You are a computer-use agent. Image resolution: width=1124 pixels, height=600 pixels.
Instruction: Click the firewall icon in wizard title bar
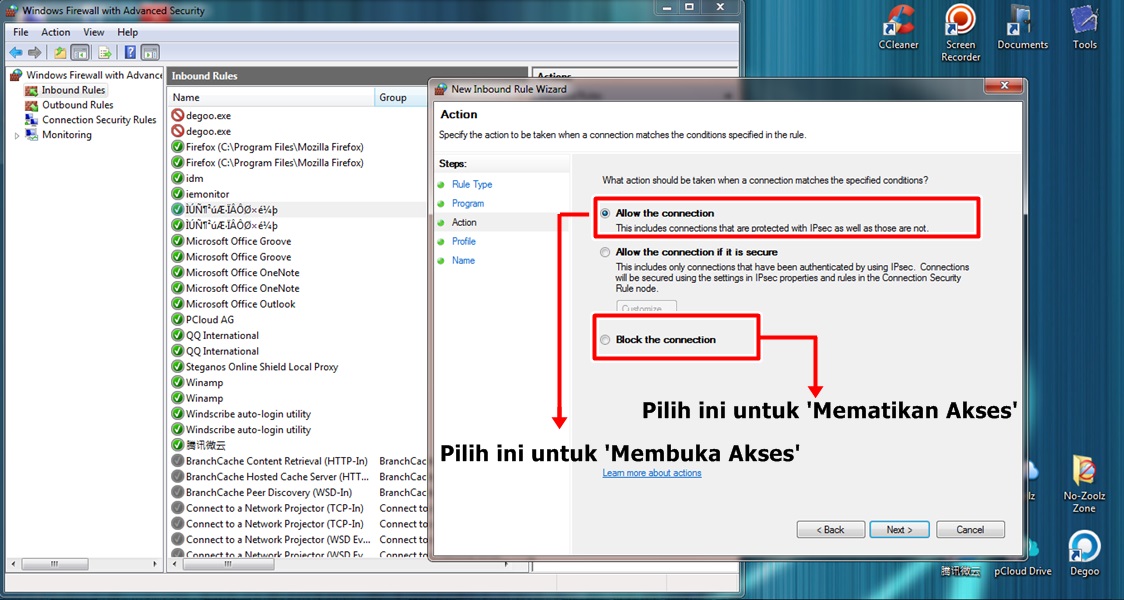[442, 90]
